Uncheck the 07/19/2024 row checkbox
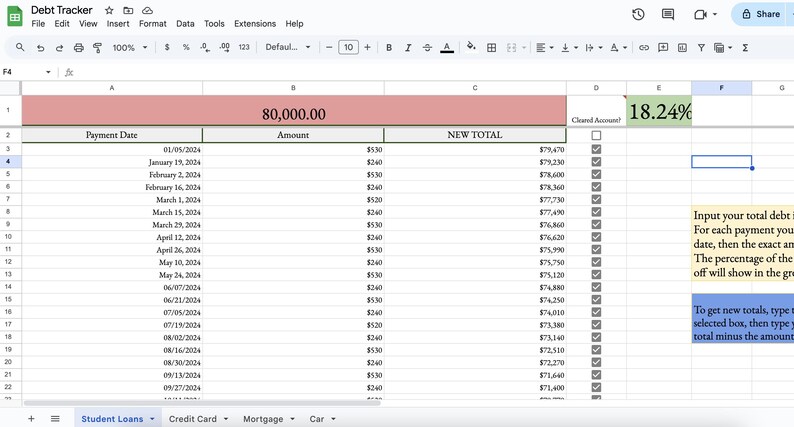This screenshot has width=794, height=427. point(596,325)
